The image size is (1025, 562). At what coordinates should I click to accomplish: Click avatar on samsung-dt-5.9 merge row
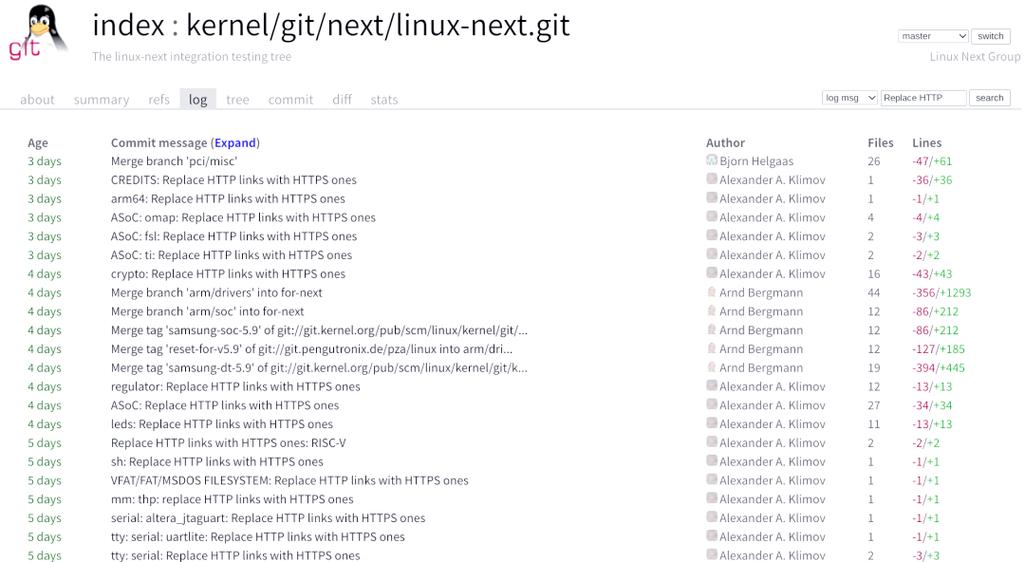tap(712, 367)
